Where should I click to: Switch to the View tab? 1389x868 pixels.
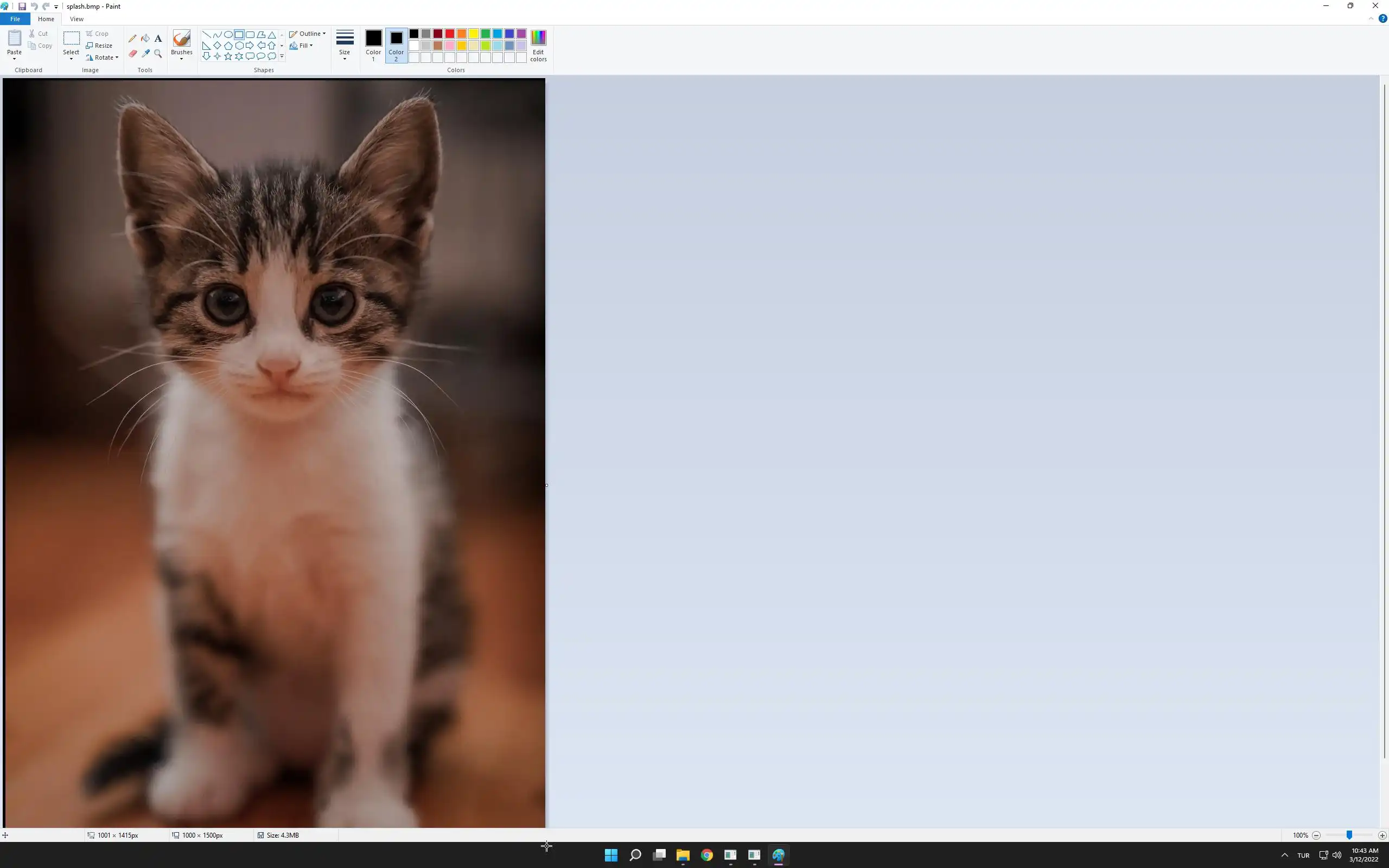pyautogui.click(x=77, y=19)
